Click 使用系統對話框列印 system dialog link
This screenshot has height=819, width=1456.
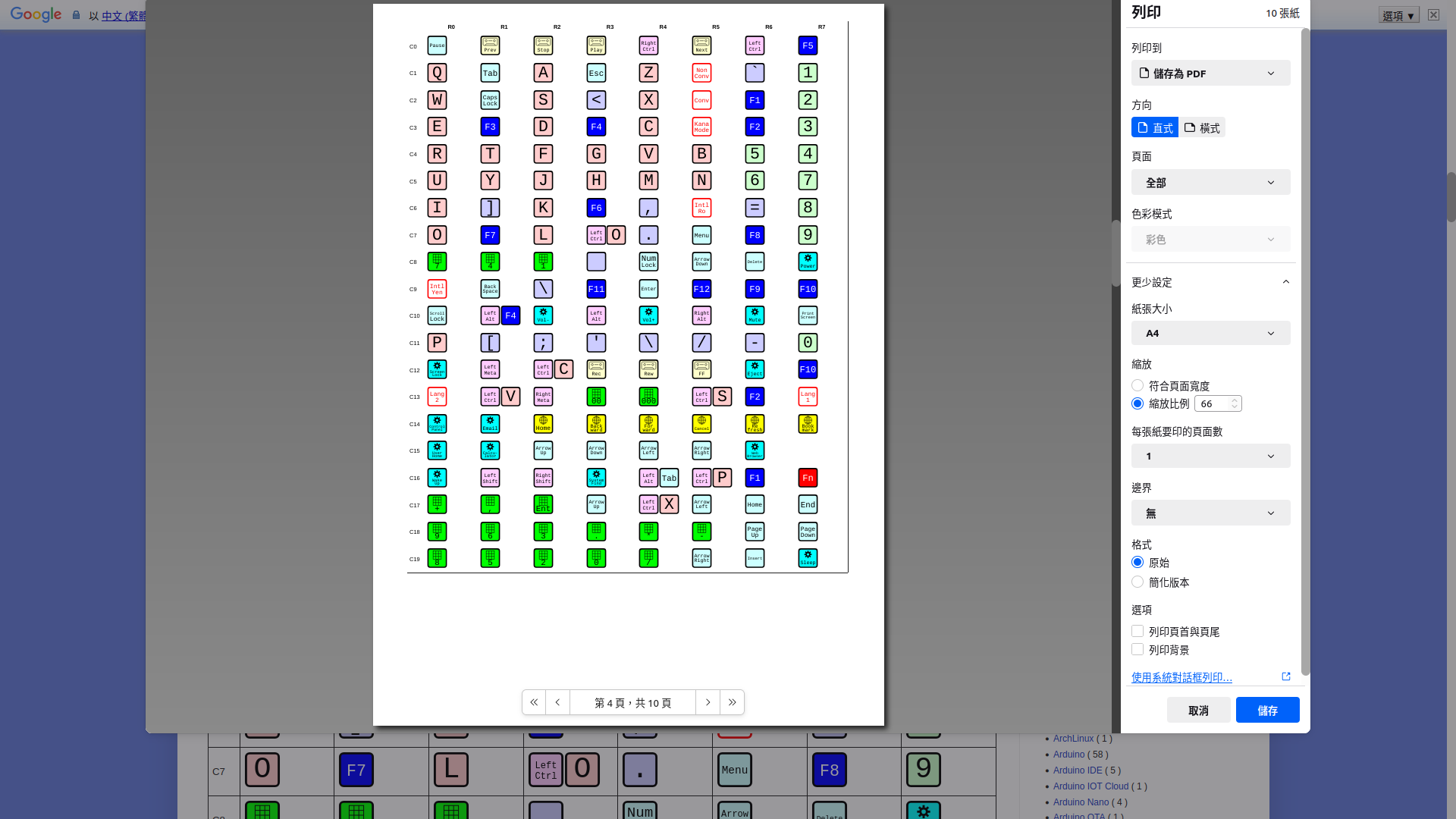click(1181, 677)
